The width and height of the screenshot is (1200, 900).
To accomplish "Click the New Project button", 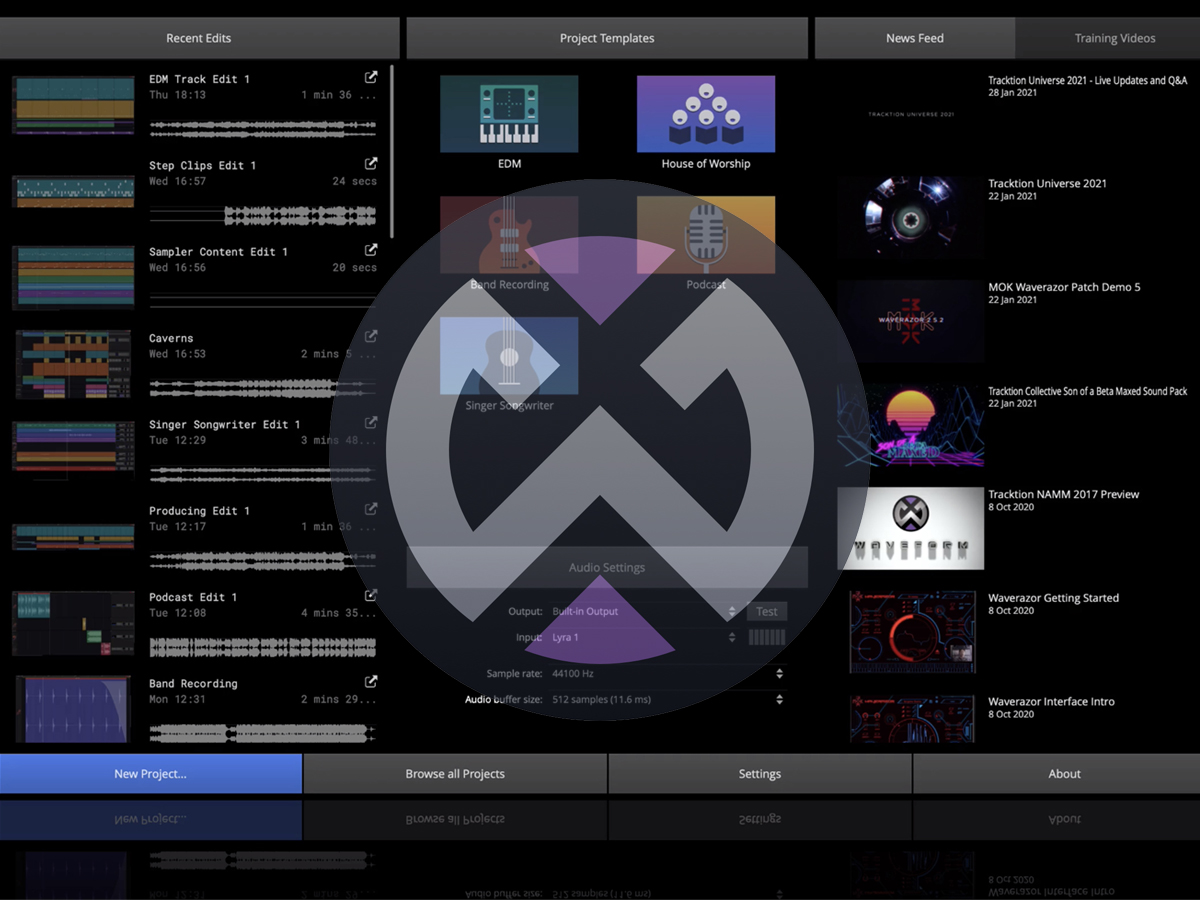I will click(151, 773).
